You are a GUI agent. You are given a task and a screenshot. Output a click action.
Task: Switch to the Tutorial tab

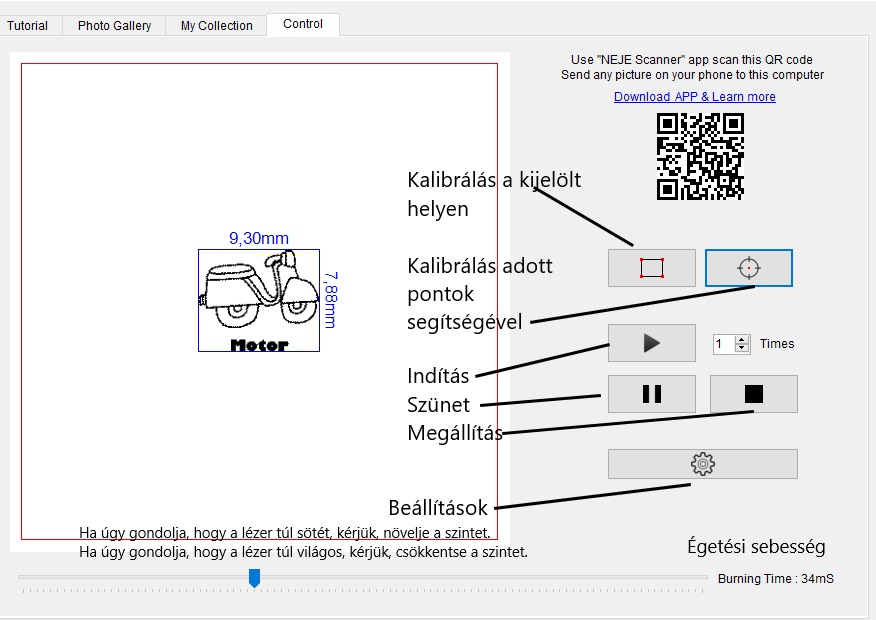(28, 26)
